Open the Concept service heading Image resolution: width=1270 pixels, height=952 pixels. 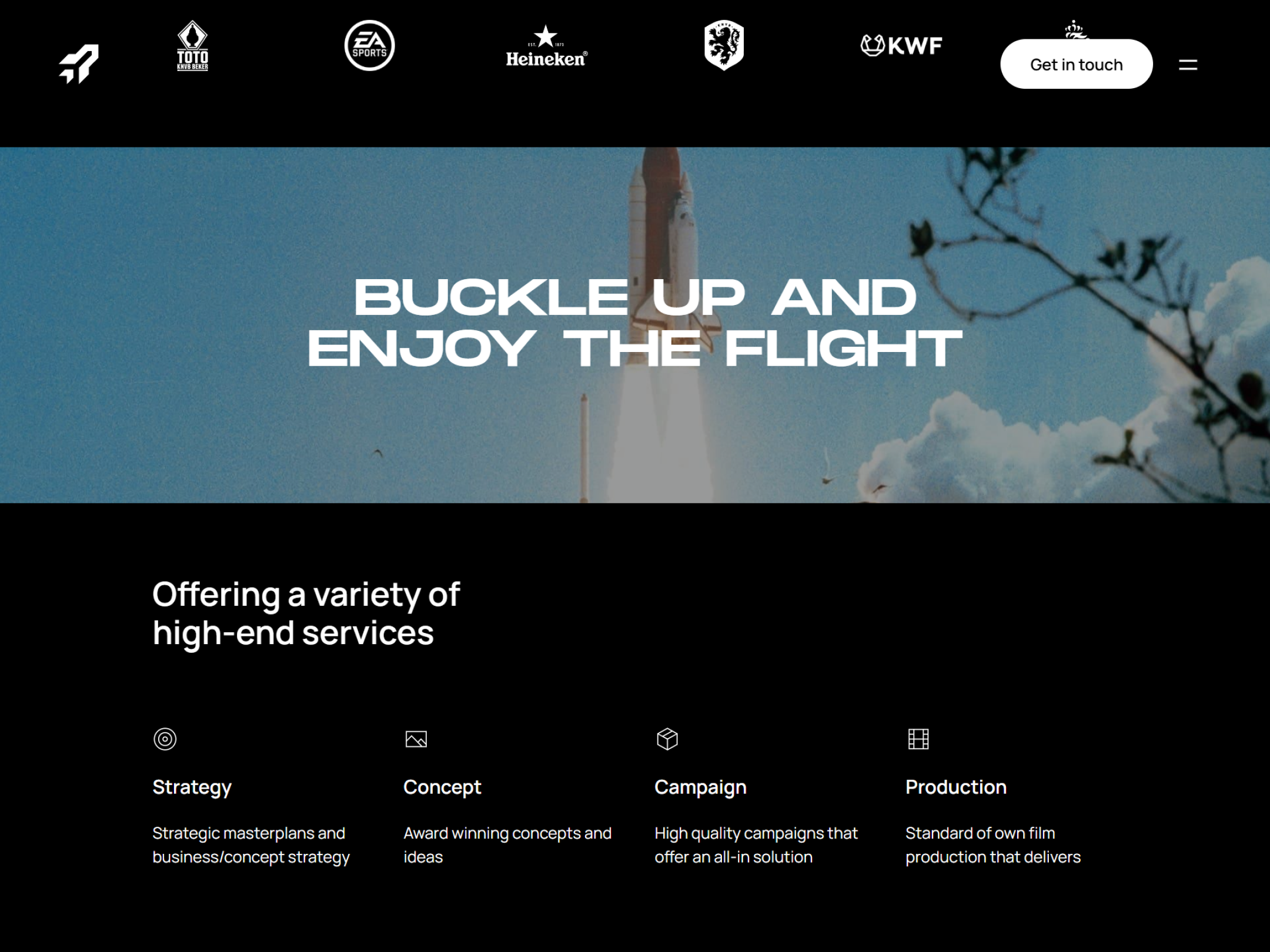coord(442,787)
